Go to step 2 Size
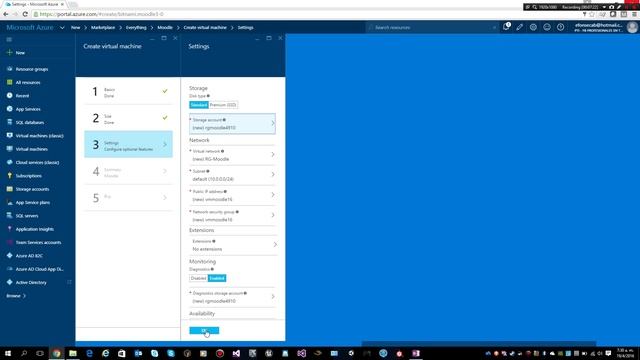The width and height of the screenshot is (640, 360). (x=128, y=118)
